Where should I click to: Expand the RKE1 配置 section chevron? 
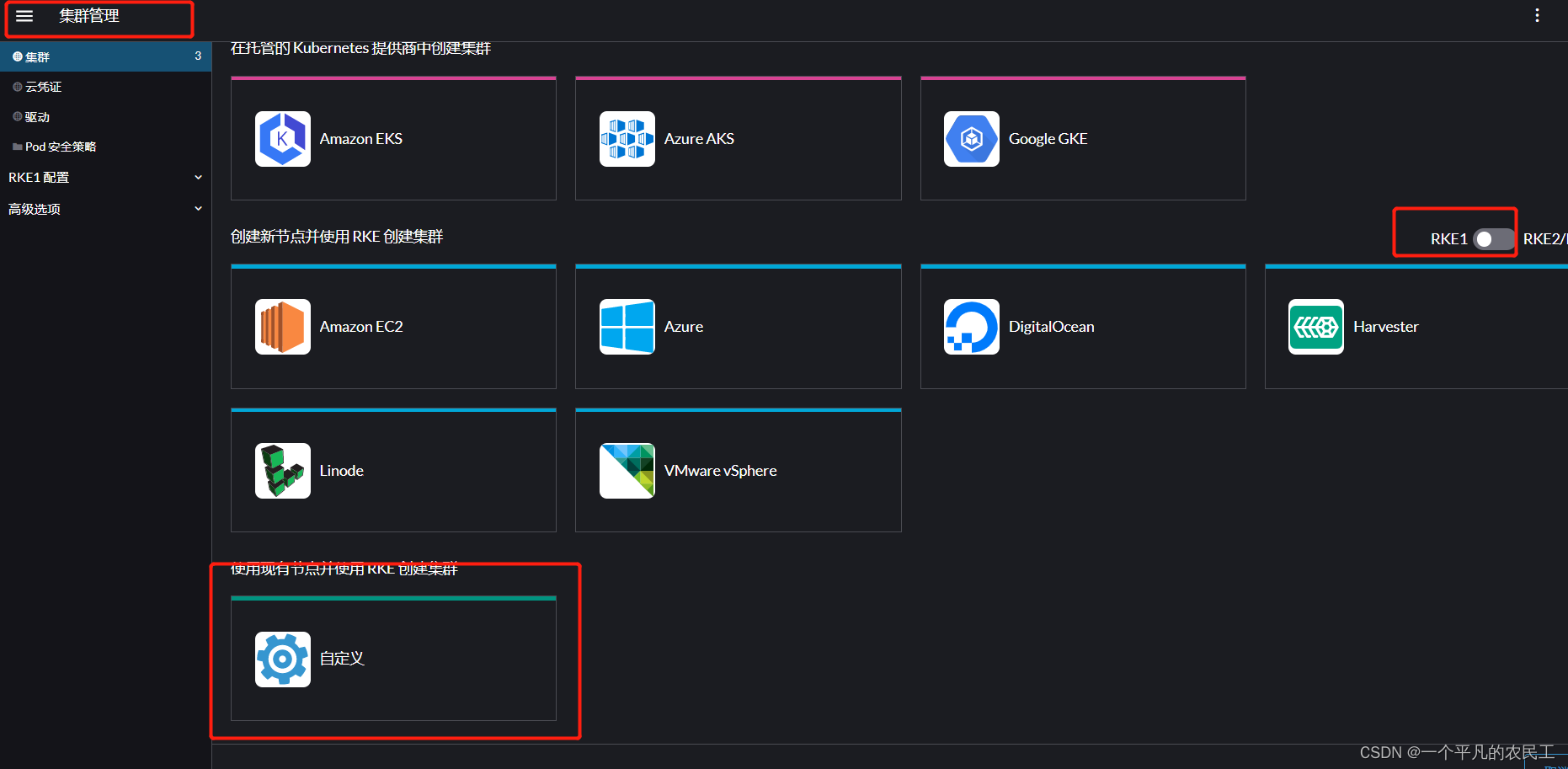pyautogui.click(x=199, y=177)
